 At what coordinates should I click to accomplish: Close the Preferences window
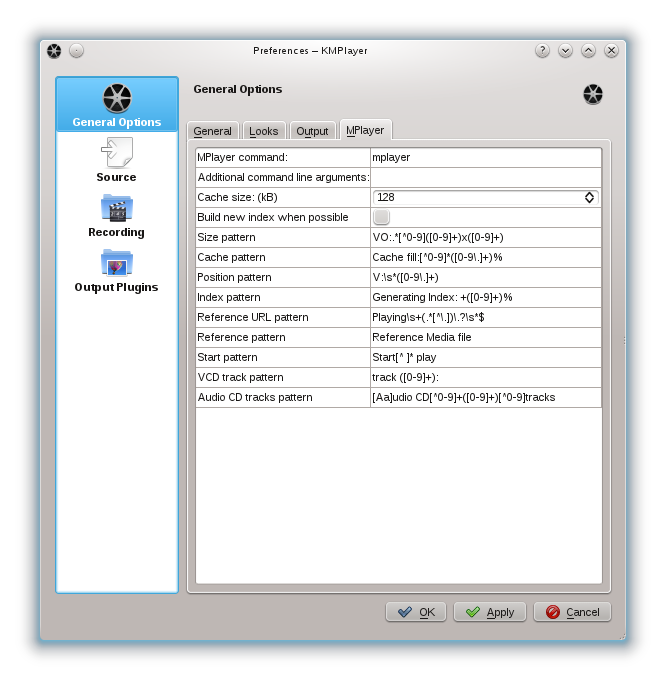(x=611, y=51)
